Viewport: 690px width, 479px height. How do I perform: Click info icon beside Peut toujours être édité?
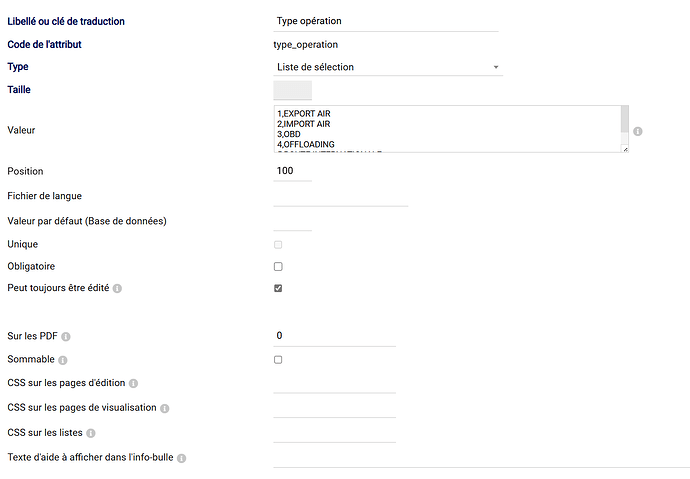click(117, 288)
